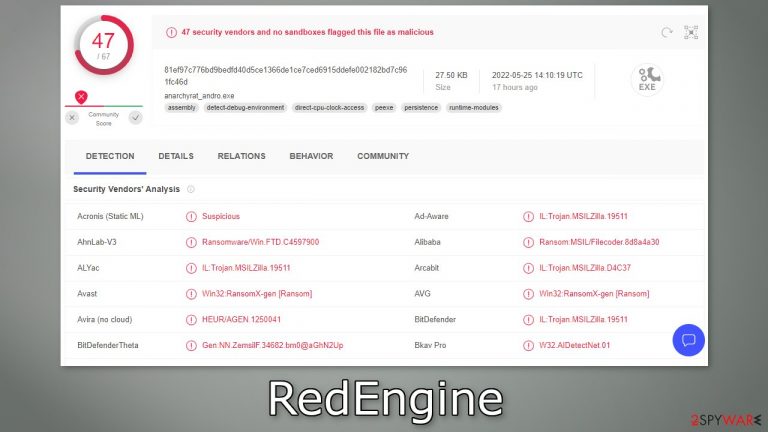The width and height of the screenshot is (768, 432).
Task: Click warning icon for BitDefender detection
Action: [528, 319]
